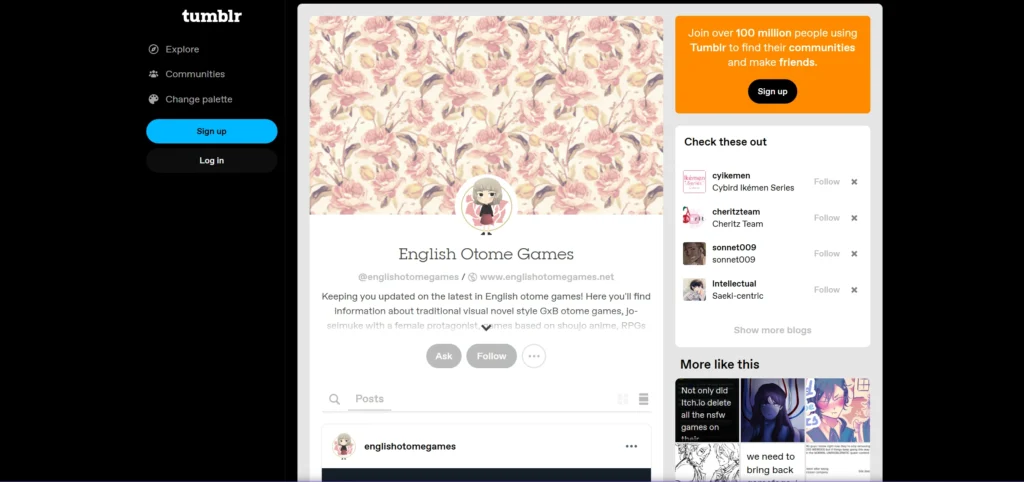Click the sonnet009 blog name
This screenshot has height=482, width=1024.
coord(734,248)
